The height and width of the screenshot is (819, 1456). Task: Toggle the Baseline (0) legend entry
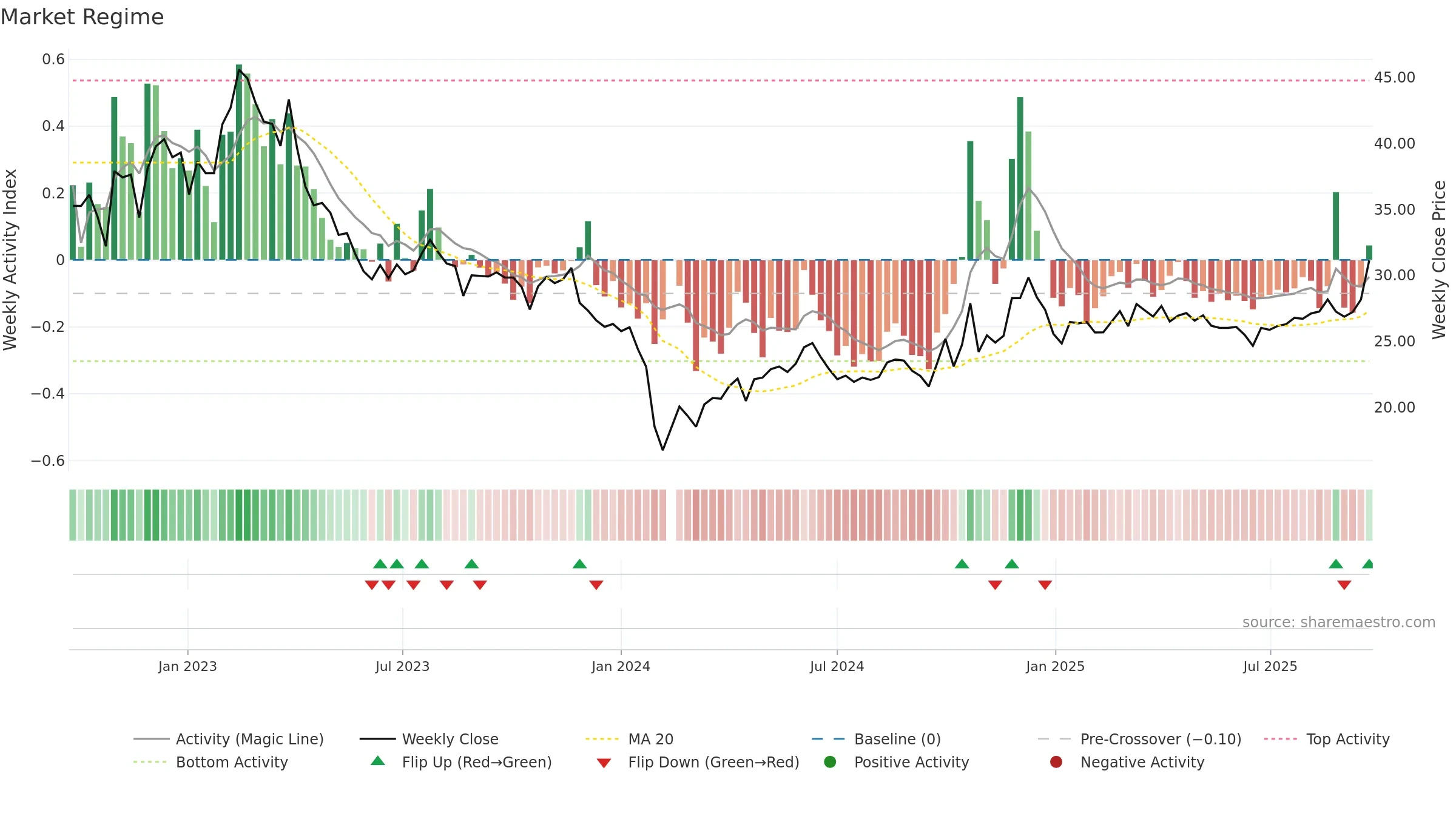pyautogui.click(x=876, y=739)
